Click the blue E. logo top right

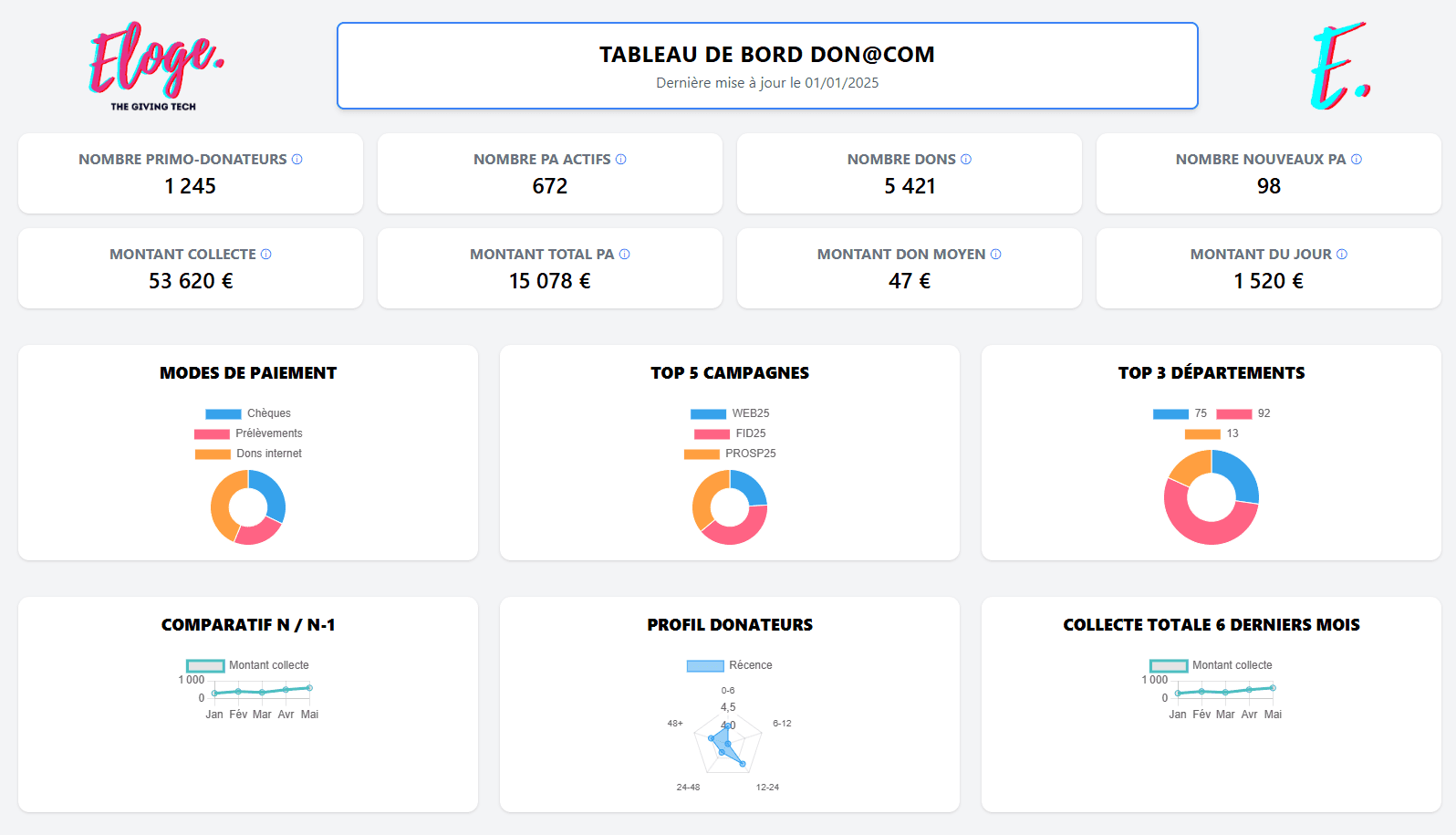(x=1338, y=66)
